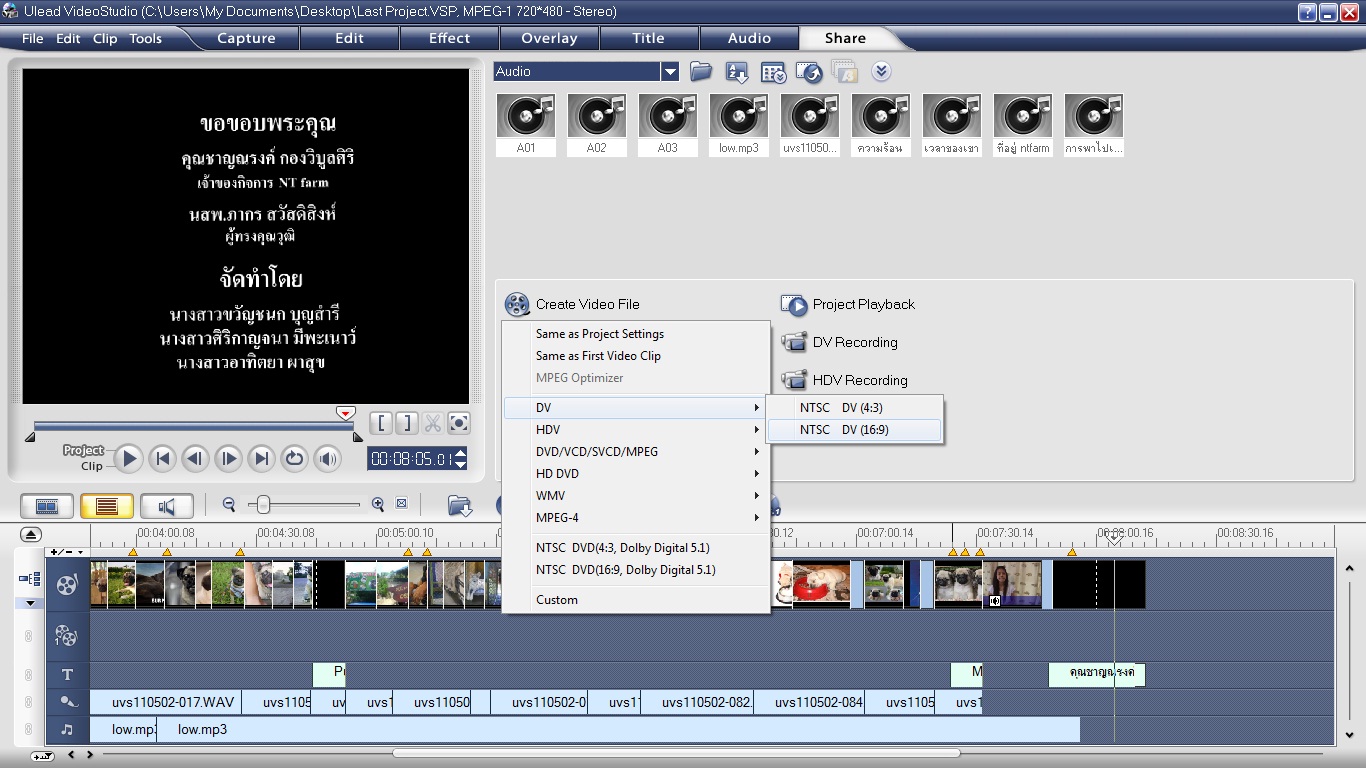This screenshot has width=1366, height=768.
Task: Click the Project Playback icon
Action: [x=794, y=305]
